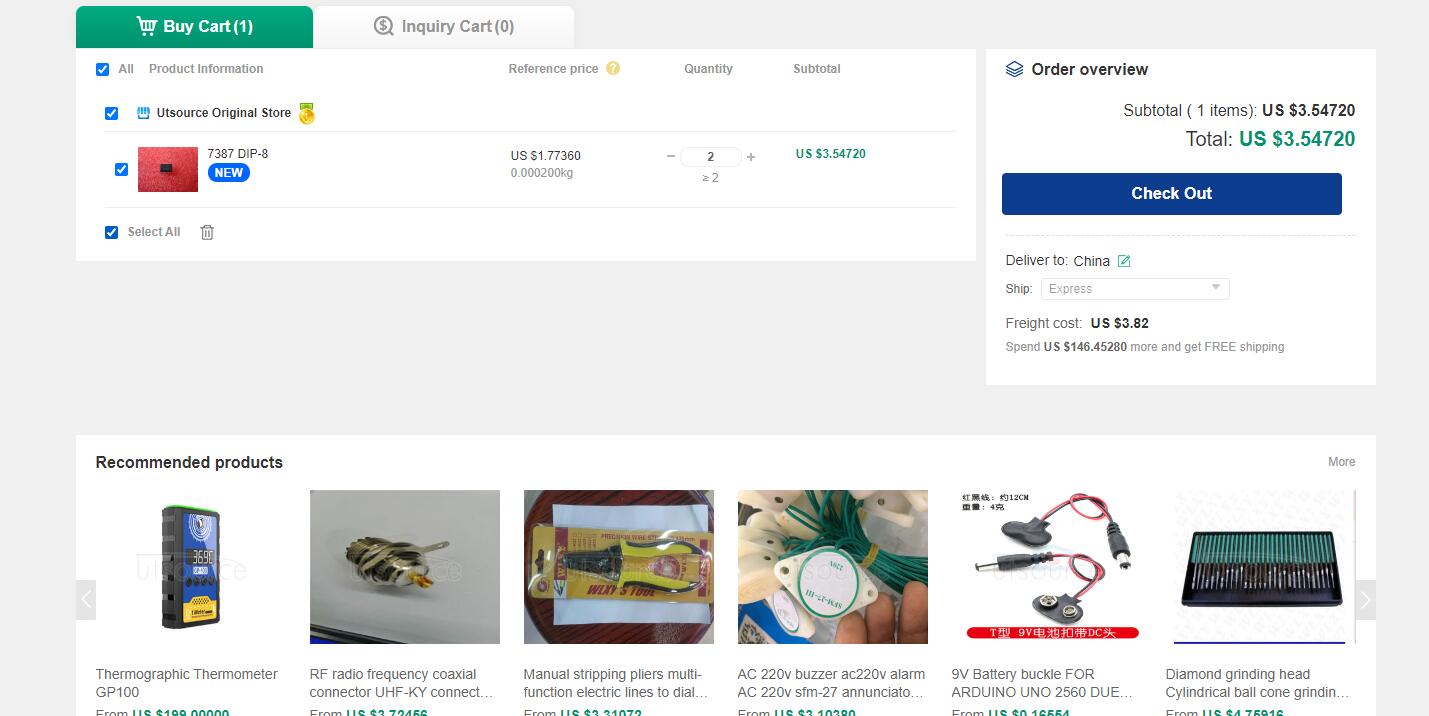Switch to the Inquiry Cart tab
The width and height of the screenshot is (1429, 716).
click(444, 27)
